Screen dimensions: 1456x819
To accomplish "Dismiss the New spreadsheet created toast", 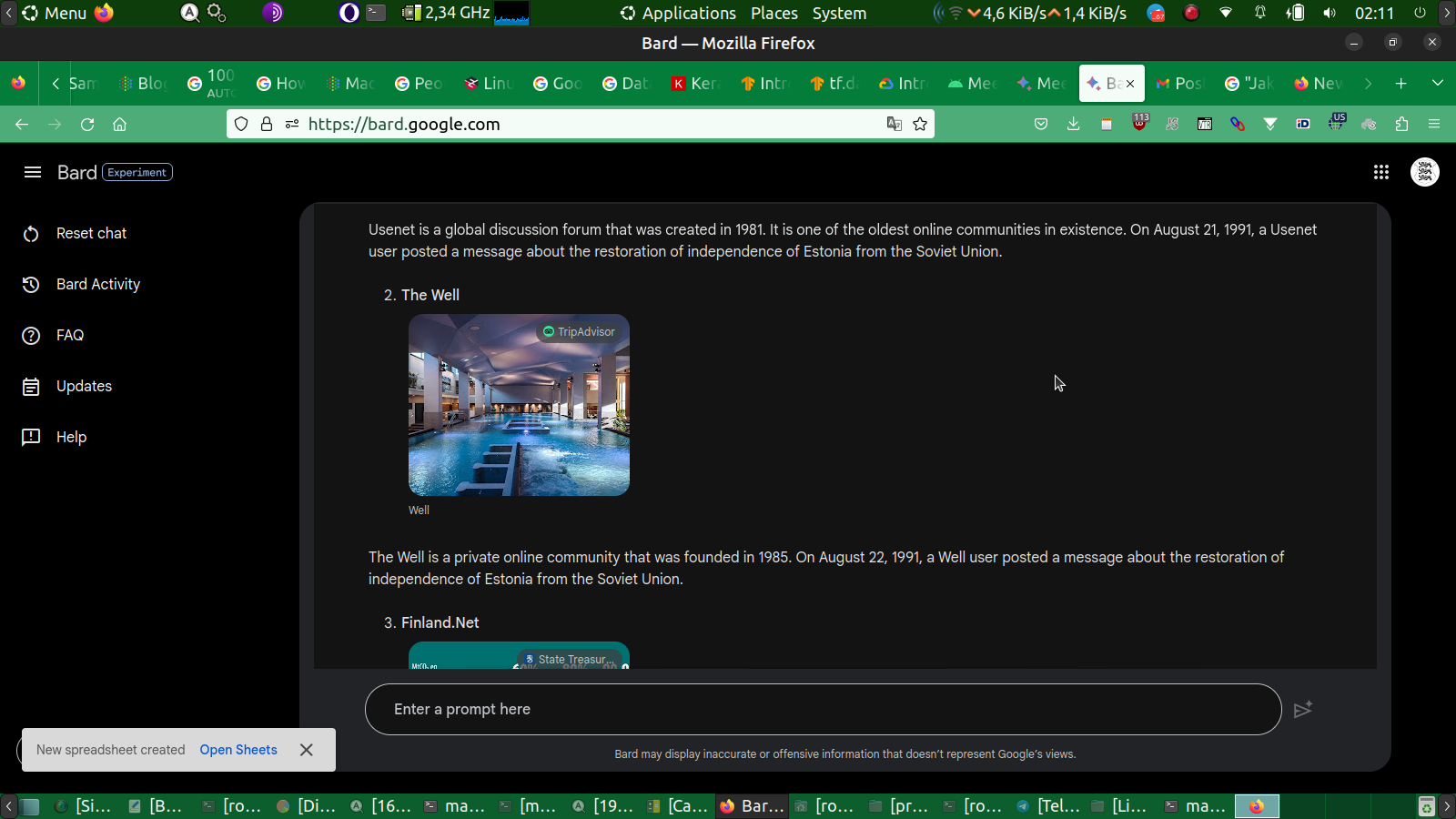I will click(x=307, y=750).
